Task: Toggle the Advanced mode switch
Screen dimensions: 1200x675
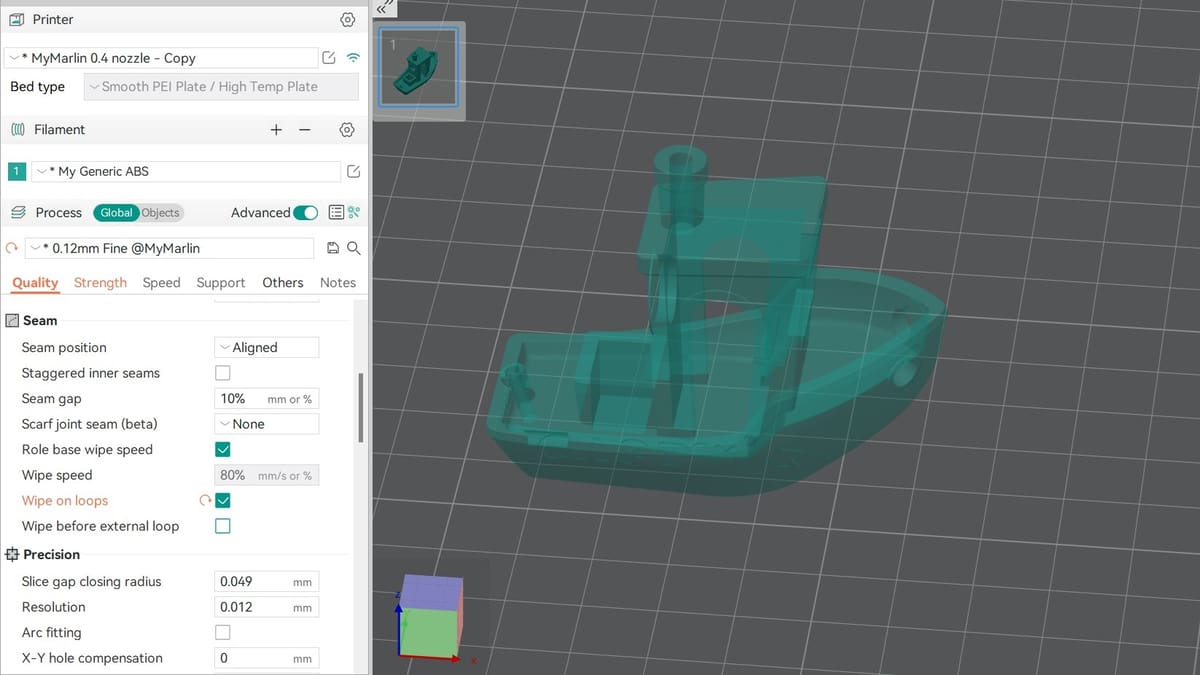Action: pos(306,212)
